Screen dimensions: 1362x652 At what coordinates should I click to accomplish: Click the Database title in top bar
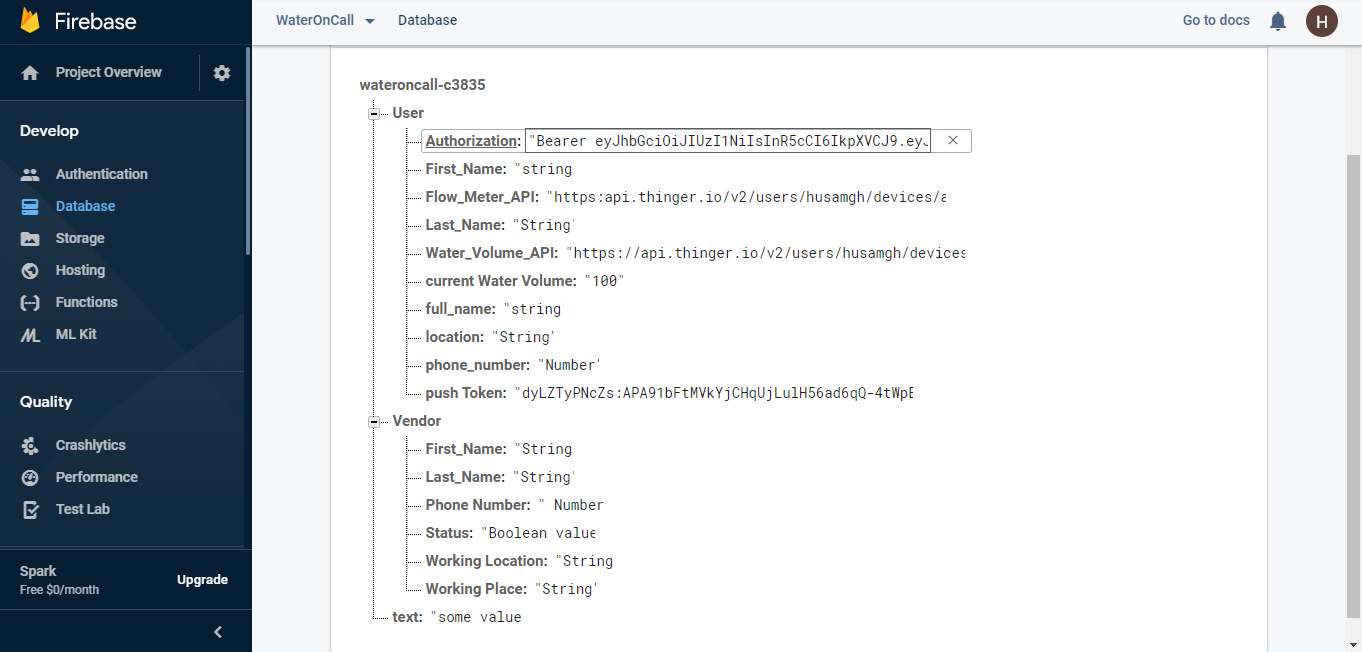(427, 20)
